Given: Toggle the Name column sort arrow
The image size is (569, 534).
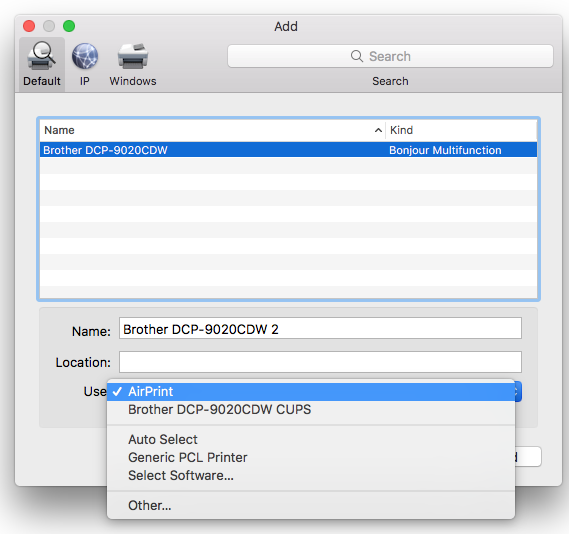Looking at the screenshot, I should click(x=378, y=130).
